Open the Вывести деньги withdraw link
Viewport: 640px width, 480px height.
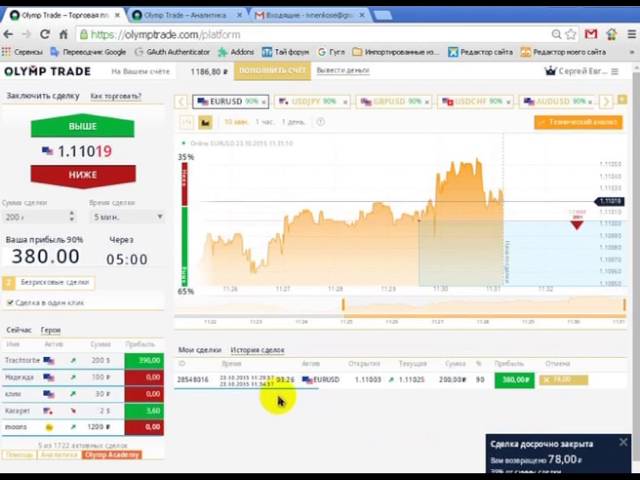342,71
